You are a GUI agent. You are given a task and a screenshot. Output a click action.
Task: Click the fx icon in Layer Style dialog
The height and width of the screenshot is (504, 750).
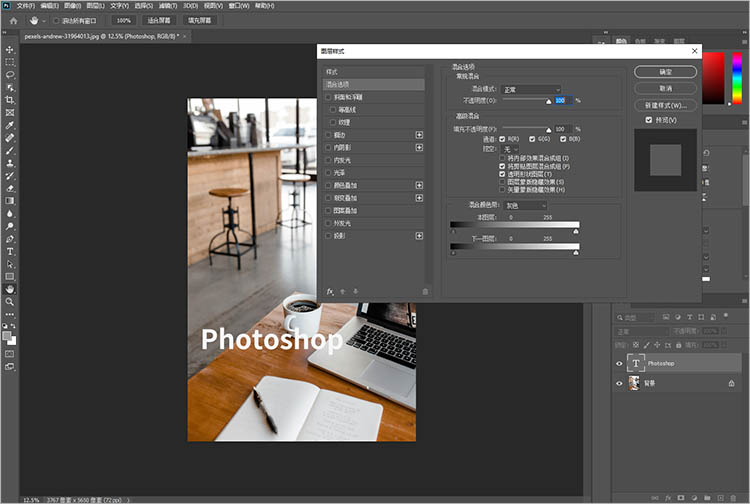coord(330,291)
